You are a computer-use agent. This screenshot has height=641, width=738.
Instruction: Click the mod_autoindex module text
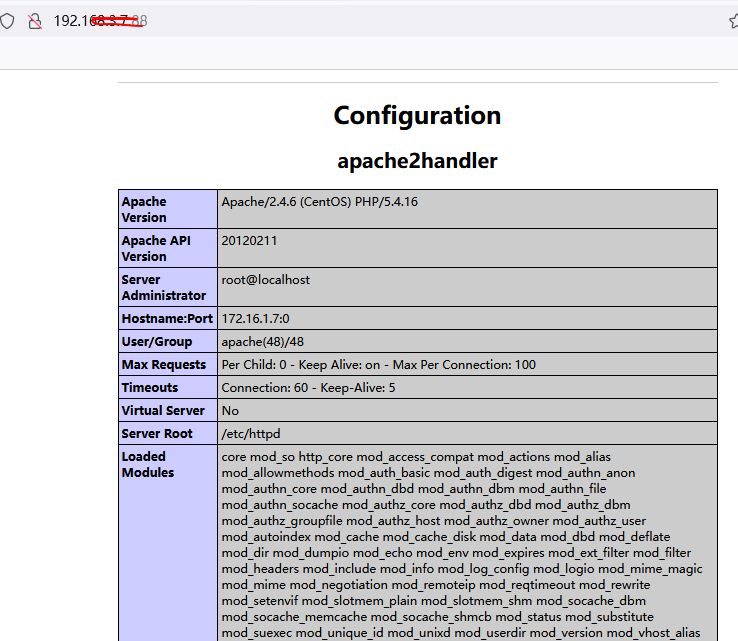(266, 537)
